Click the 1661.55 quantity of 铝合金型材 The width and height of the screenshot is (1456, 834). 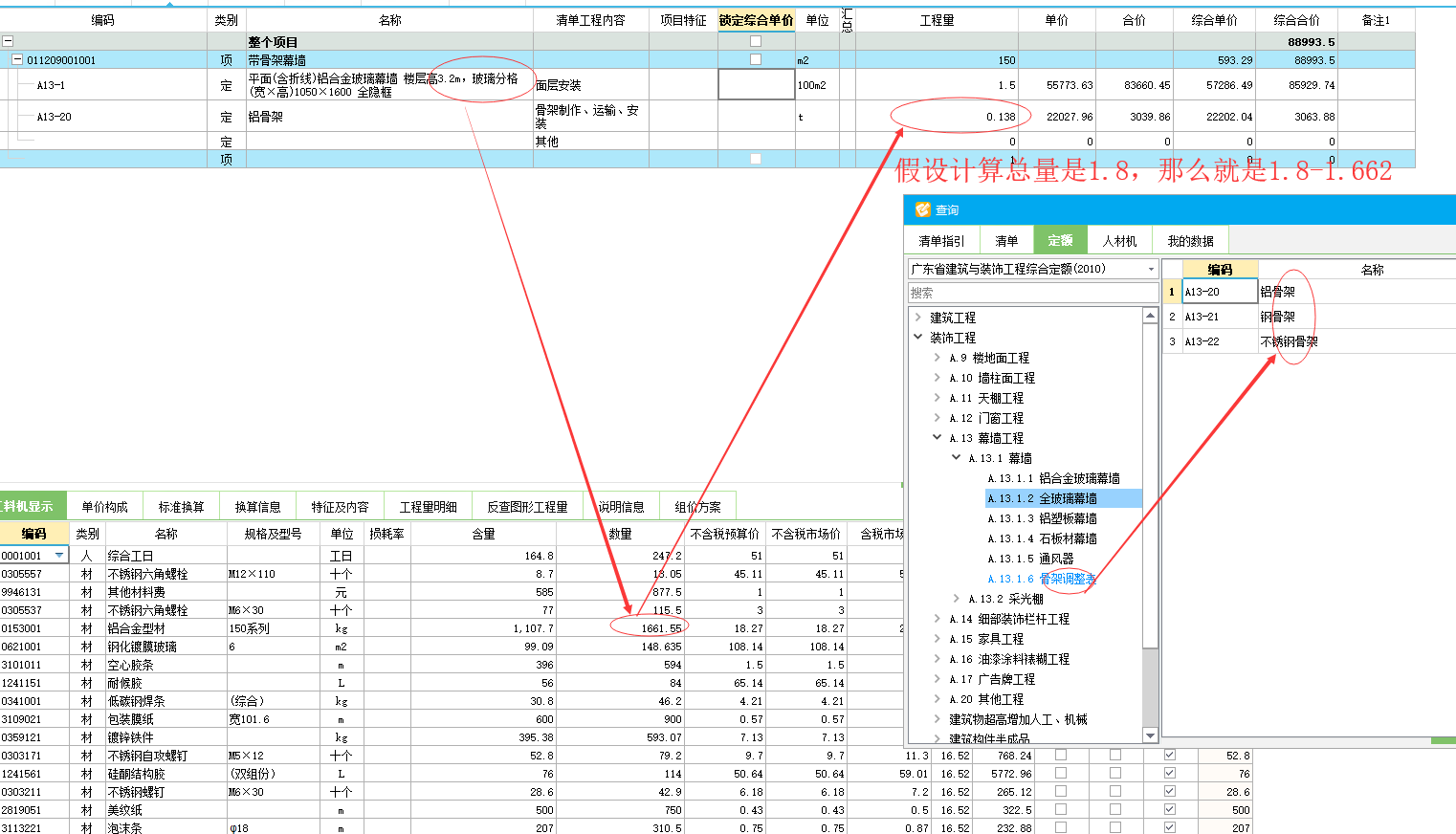(x=620, y=628)
